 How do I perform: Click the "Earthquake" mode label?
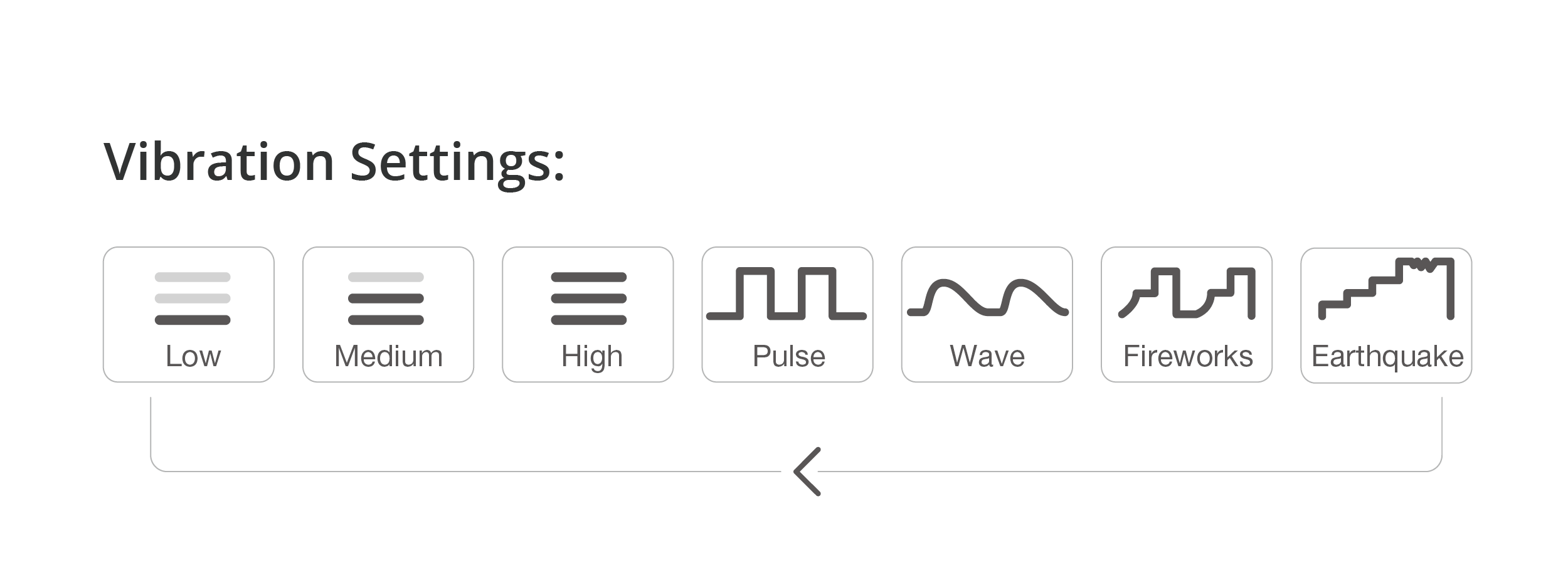(1387, 356)
